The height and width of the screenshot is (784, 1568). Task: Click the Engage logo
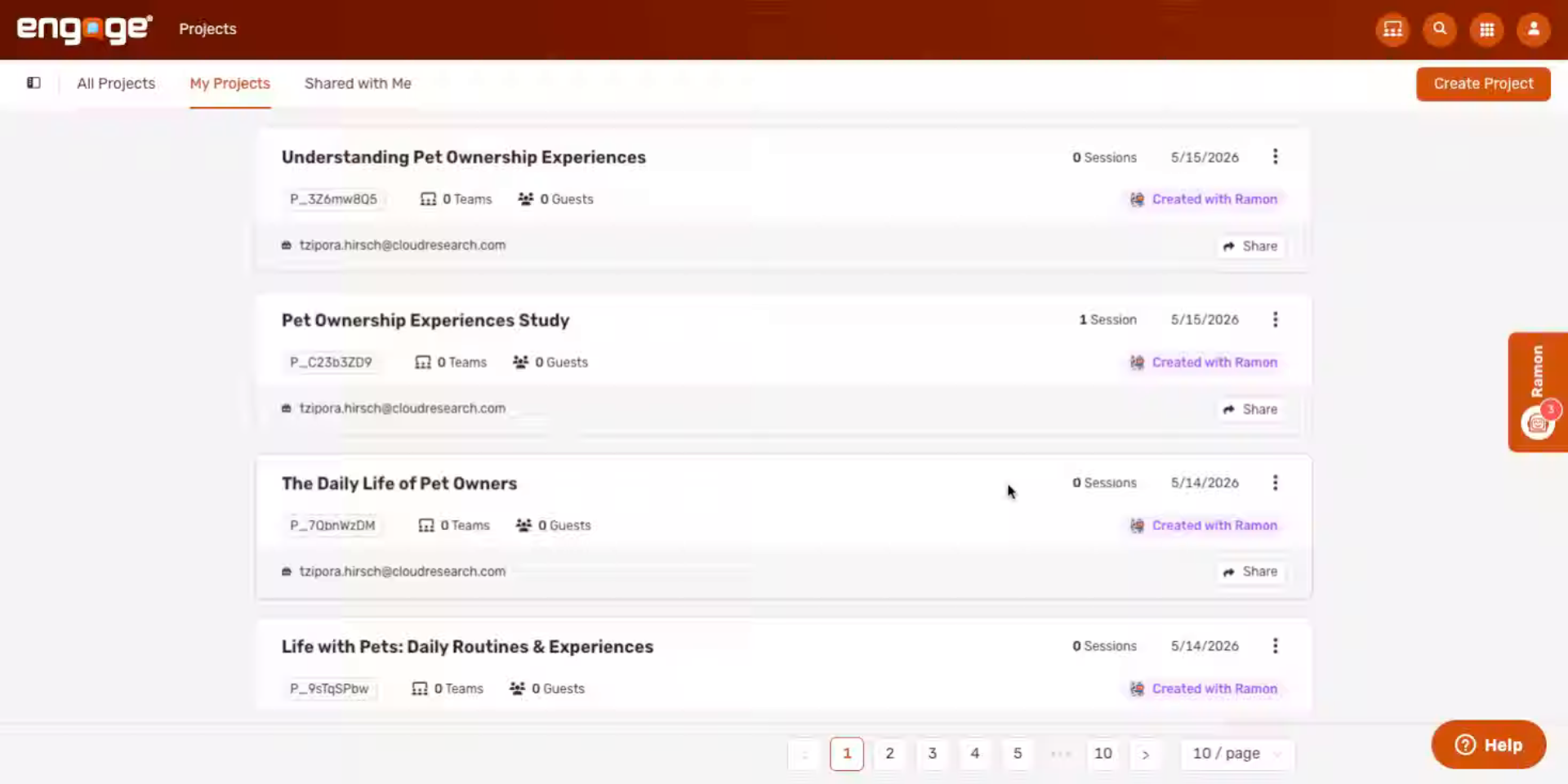85,29
